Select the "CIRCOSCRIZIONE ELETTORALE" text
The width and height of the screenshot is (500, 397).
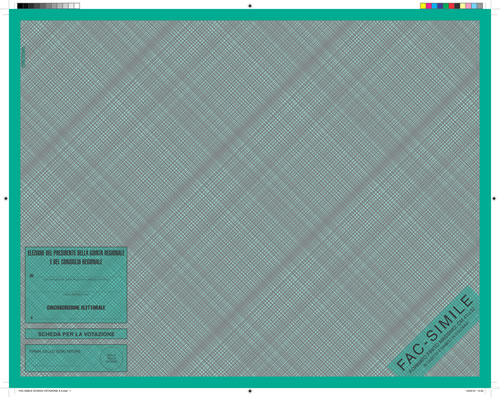coord(76,307)
